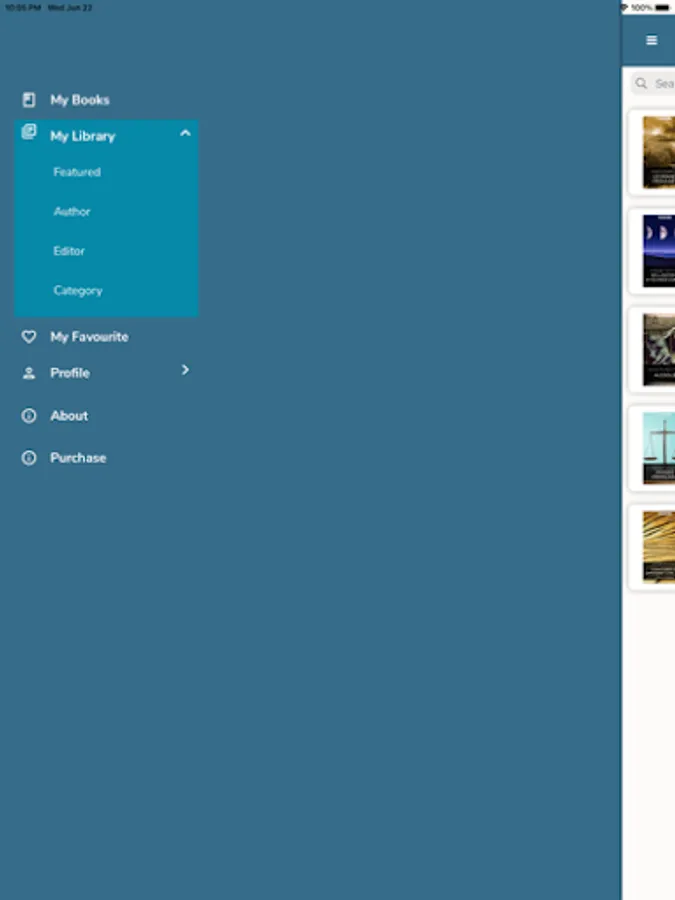Open the moon phases book cover
Screen dimensions: 675x900
tap(658, 251)
